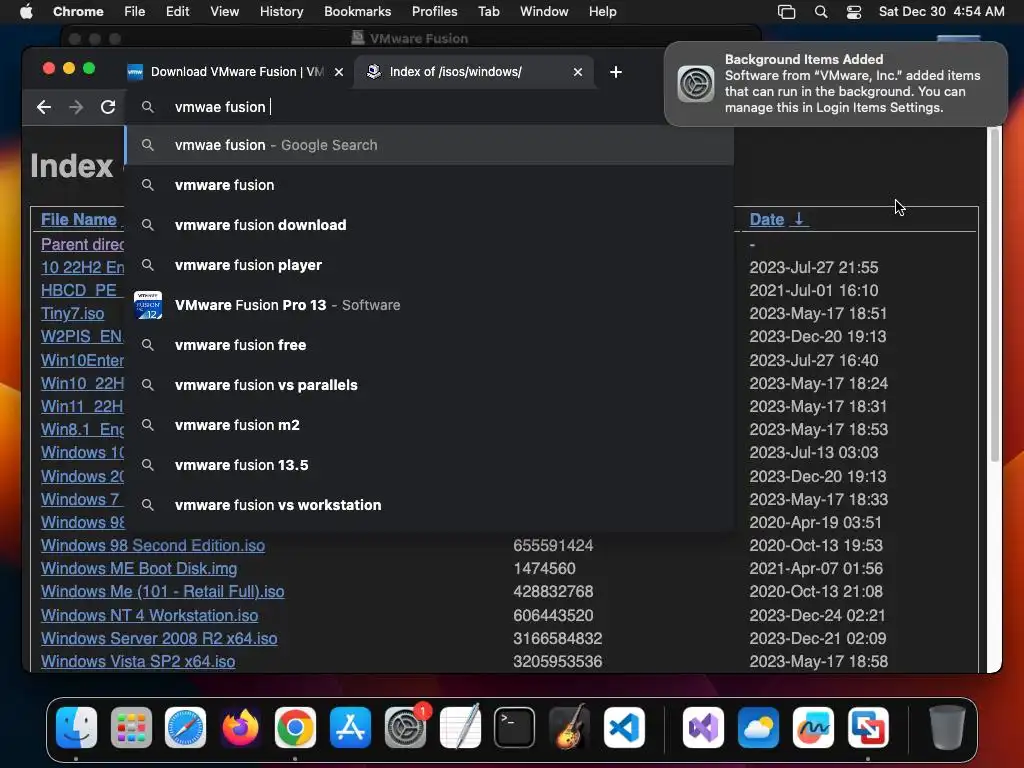Switch to the Download VMware Fusion tab
Viewport: 1024px width, 768px height.
pyautogui.click(x=234, y=72)
